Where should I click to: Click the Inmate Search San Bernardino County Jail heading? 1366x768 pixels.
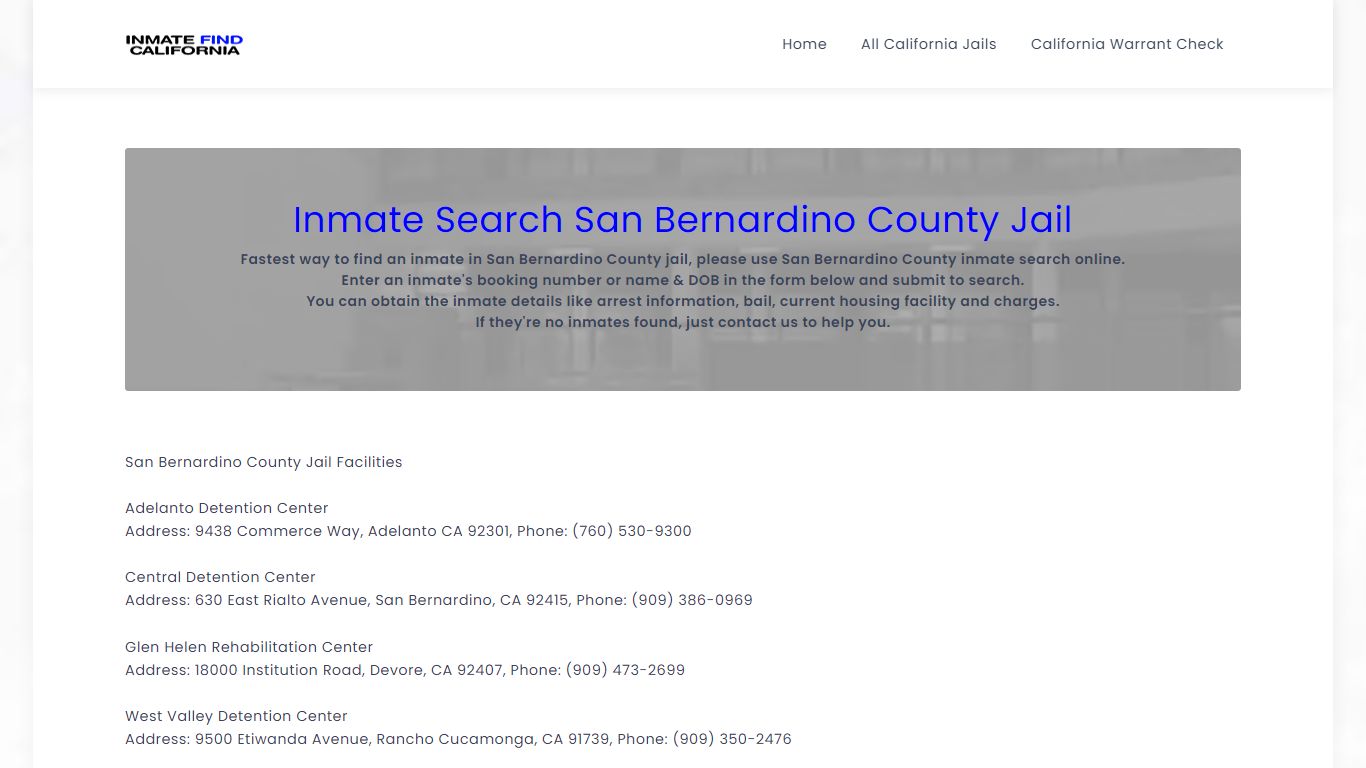tap(682, 219)
